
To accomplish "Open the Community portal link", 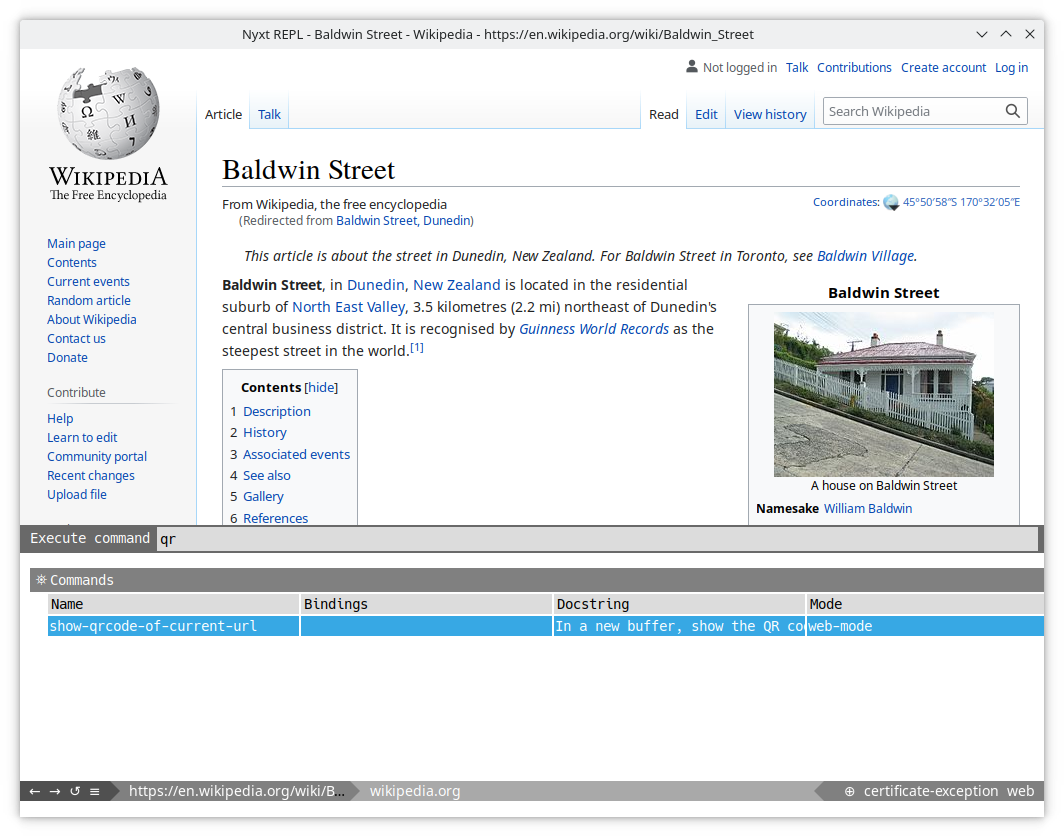I will pos(97,457).
